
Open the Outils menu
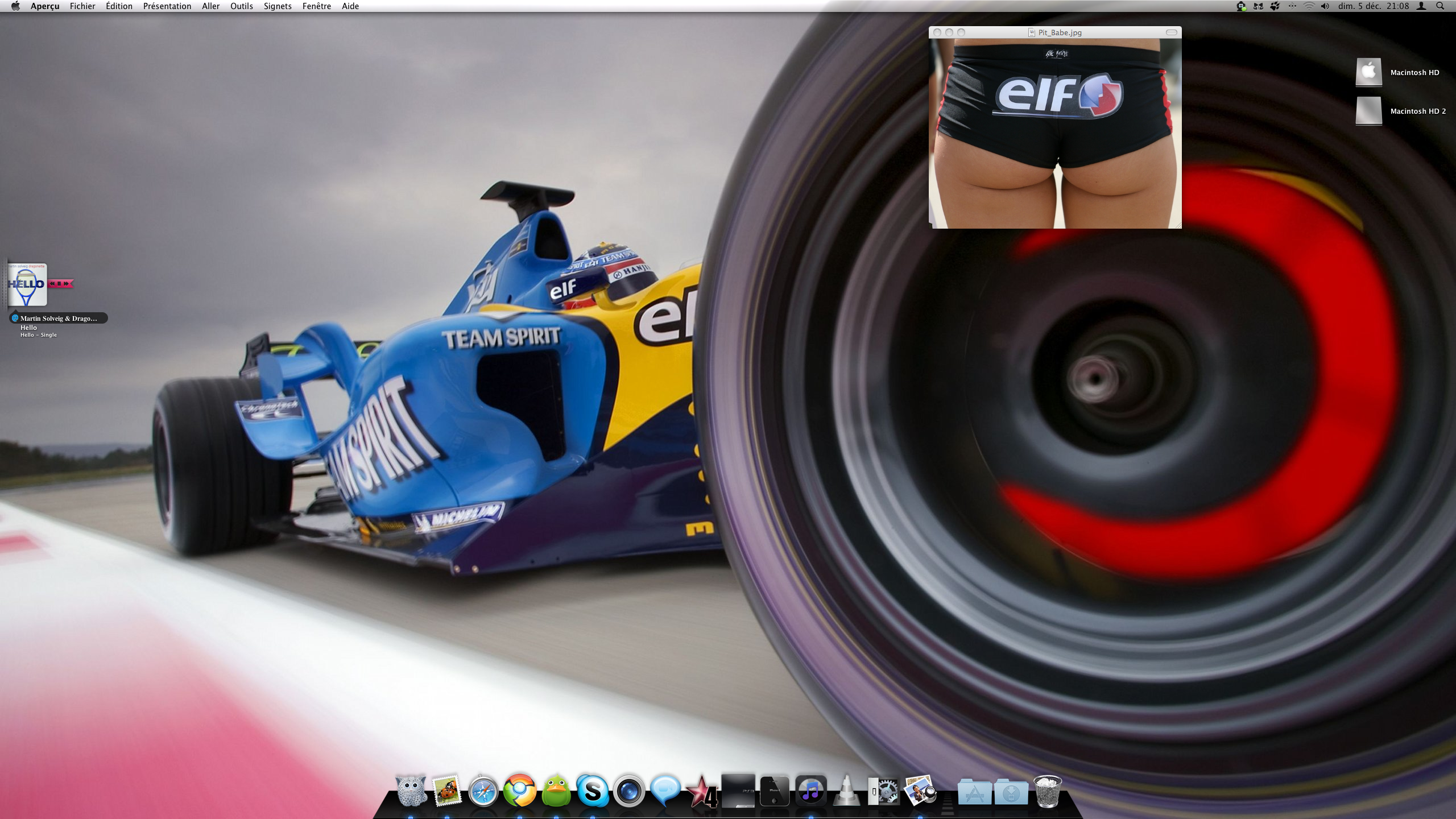[x=241, y=6]
